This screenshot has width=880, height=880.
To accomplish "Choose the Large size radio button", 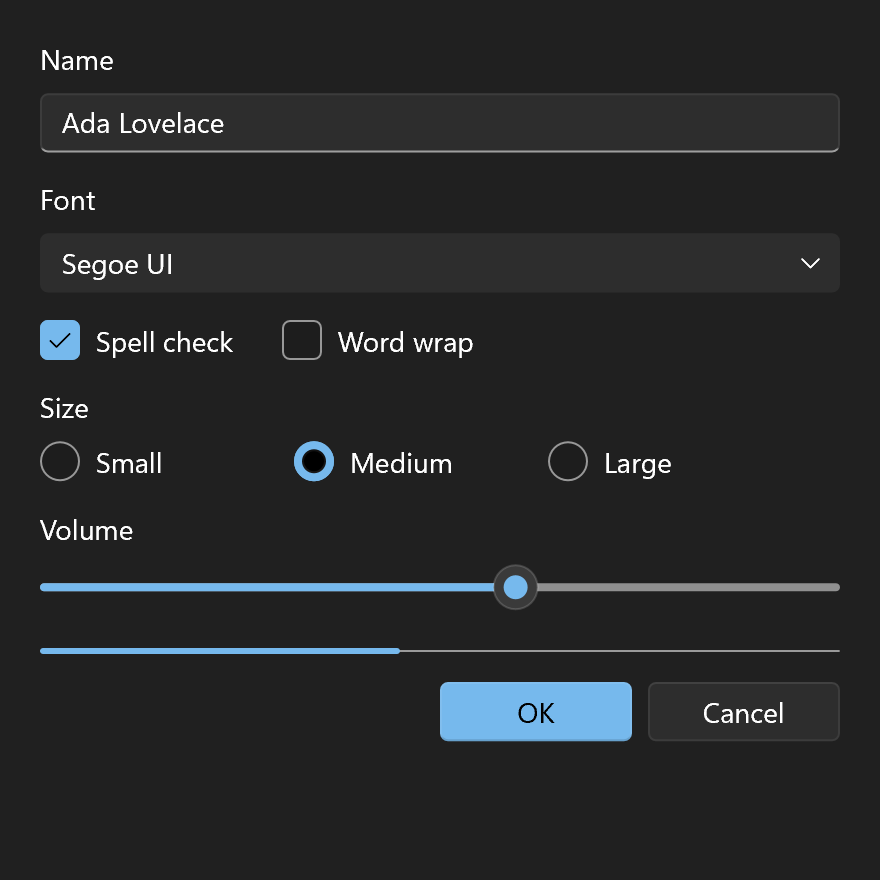I will tap(568, 461).
